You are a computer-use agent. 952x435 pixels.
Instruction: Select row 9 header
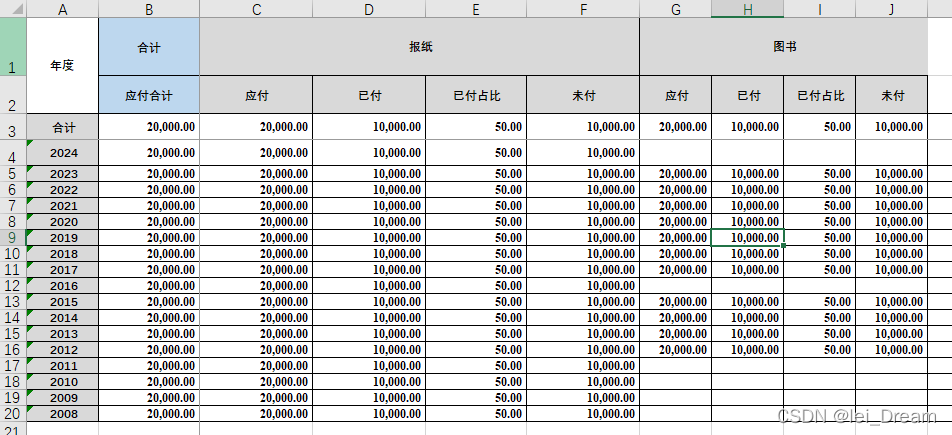[x=13, y=238]
